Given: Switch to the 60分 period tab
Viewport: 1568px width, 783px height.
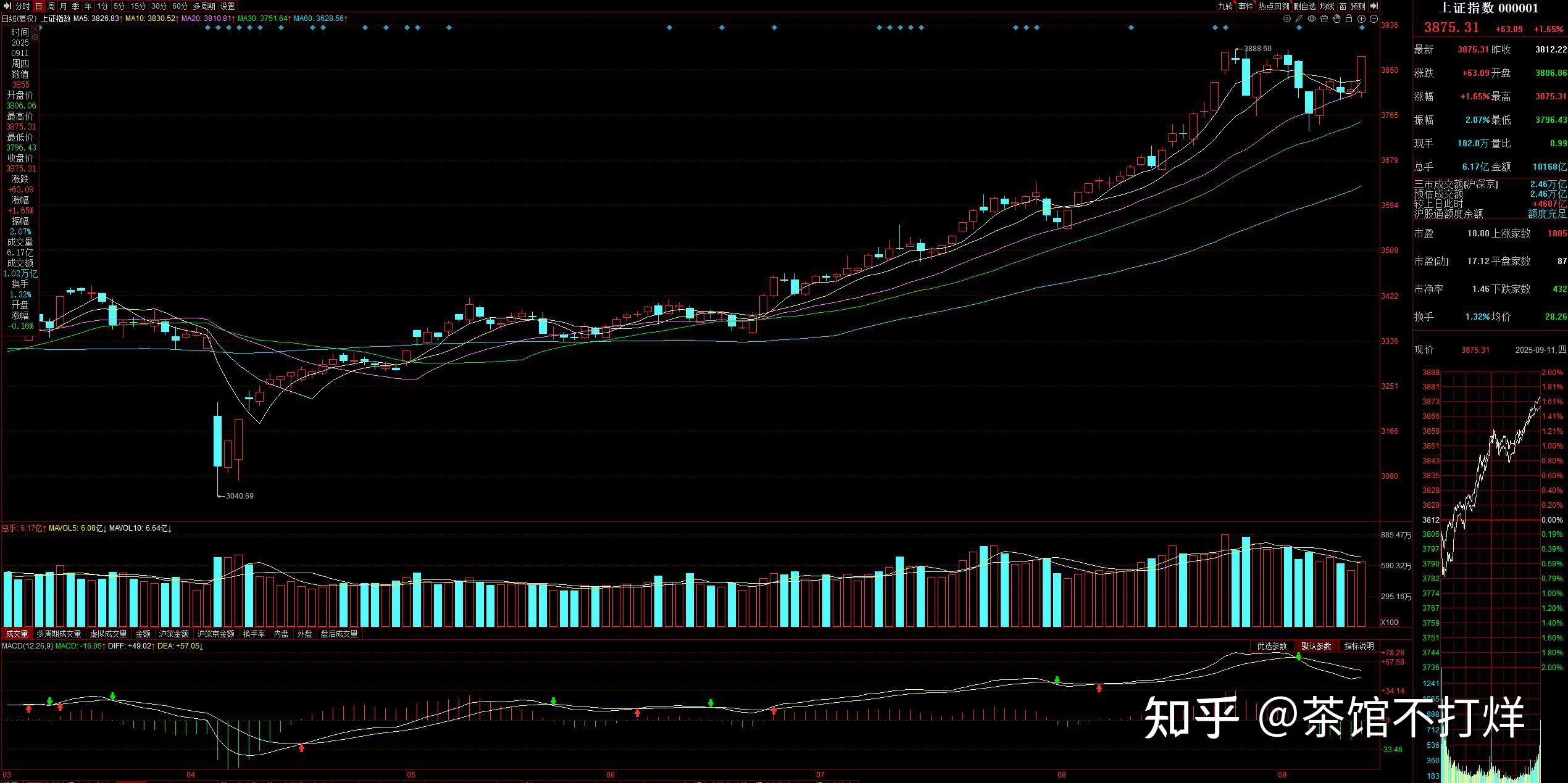Looking at the screenshot, I should click(180, 6).
